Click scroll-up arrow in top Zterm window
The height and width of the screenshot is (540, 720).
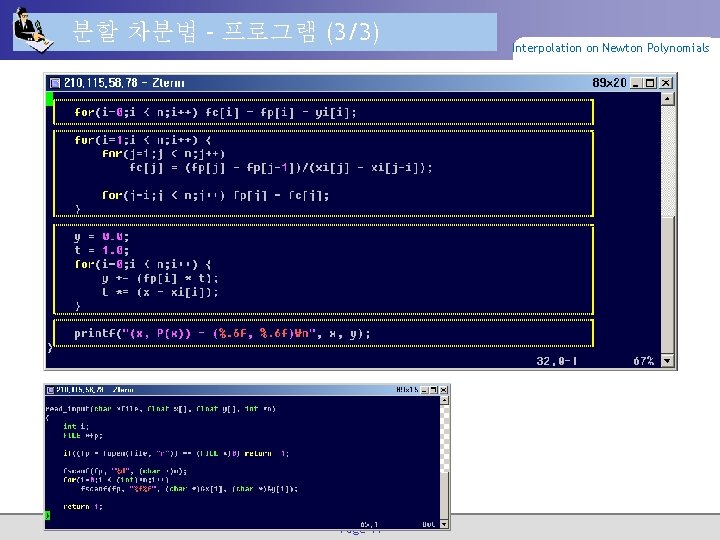tap(667, 99)
